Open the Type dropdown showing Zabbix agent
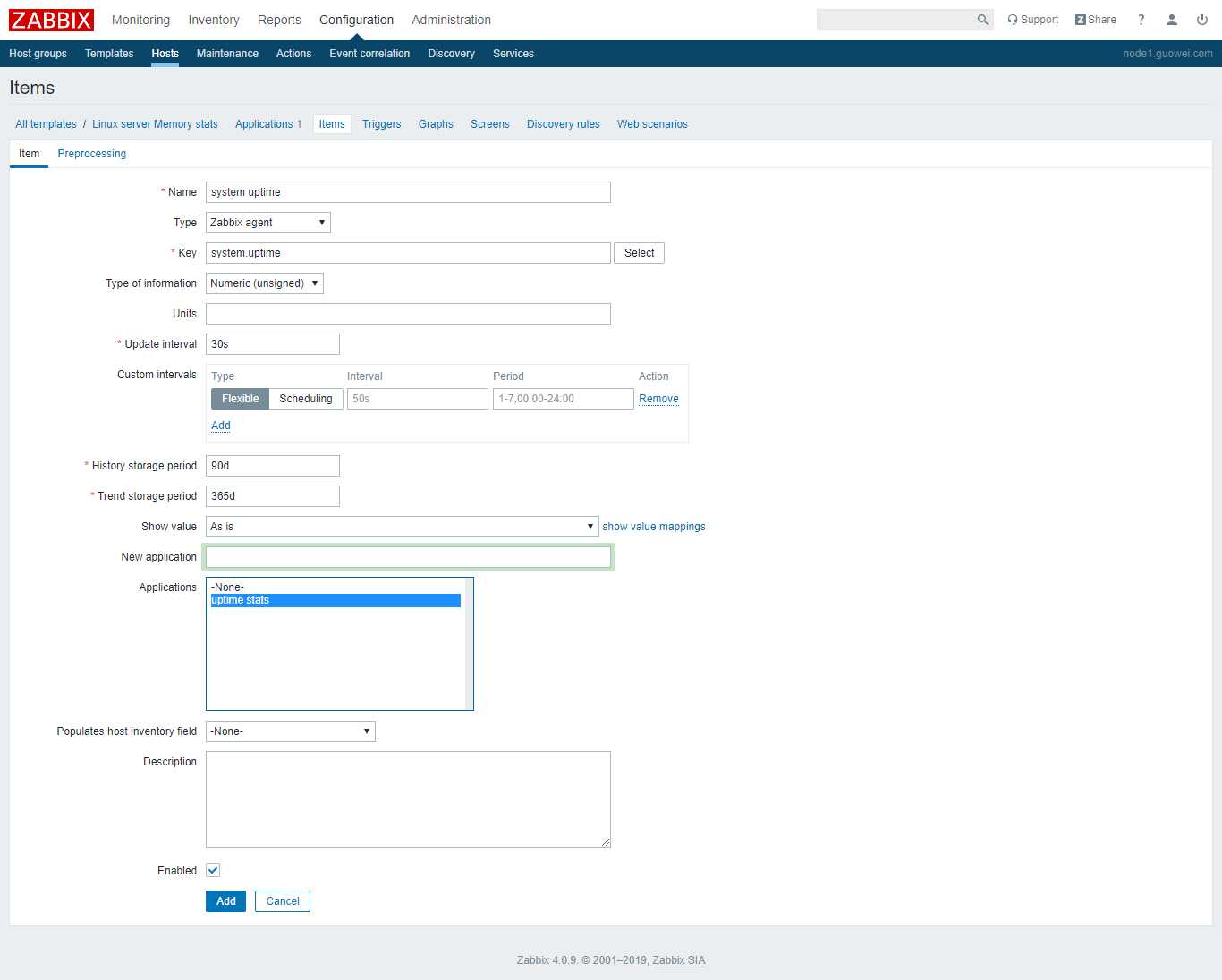The image size is (1222, 980). 268,223
